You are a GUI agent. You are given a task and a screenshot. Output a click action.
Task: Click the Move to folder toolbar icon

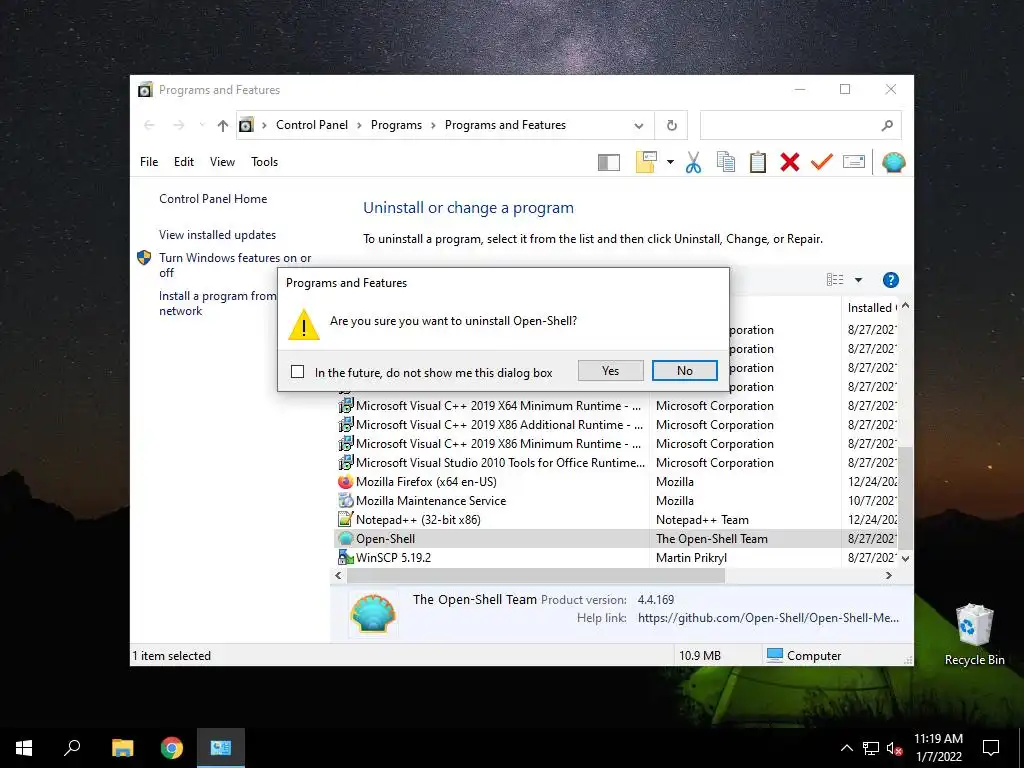(x=646, y=162)
